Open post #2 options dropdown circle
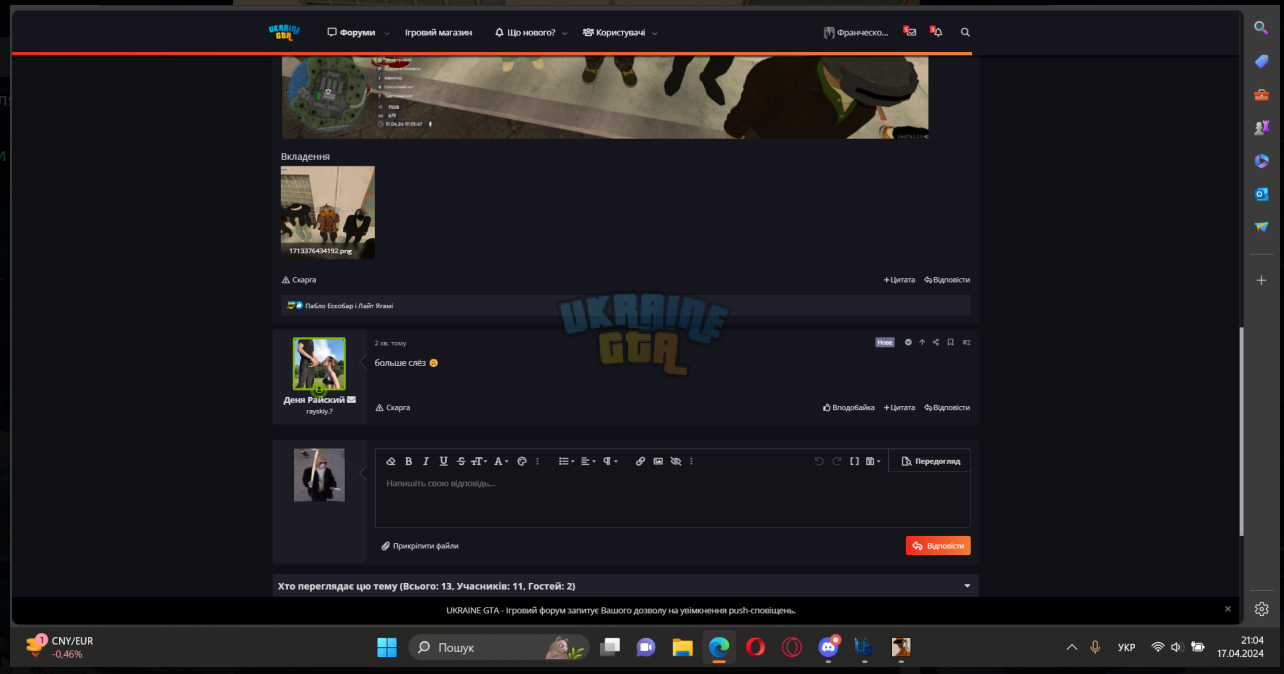 [x=908, y=342]
